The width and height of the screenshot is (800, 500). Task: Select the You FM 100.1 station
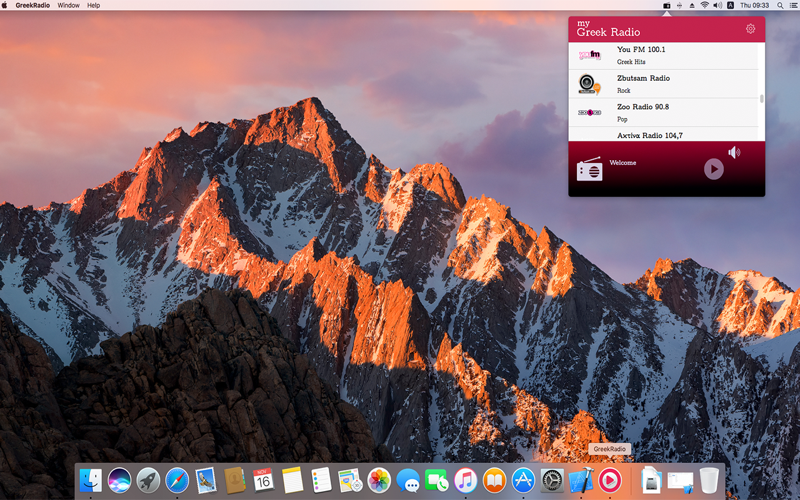(x=663, y=56)
